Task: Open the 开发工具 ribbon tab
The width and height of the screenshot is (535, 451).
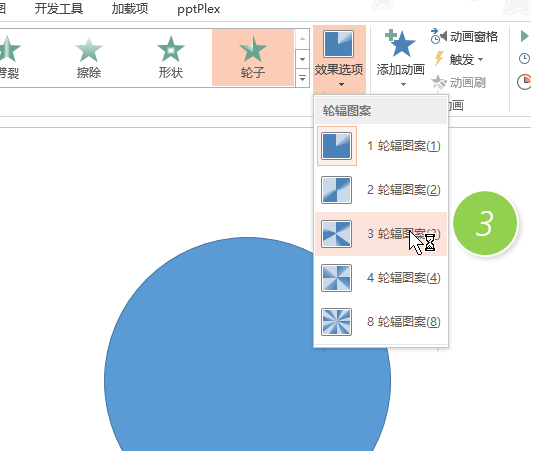Action: coord(59,9)
